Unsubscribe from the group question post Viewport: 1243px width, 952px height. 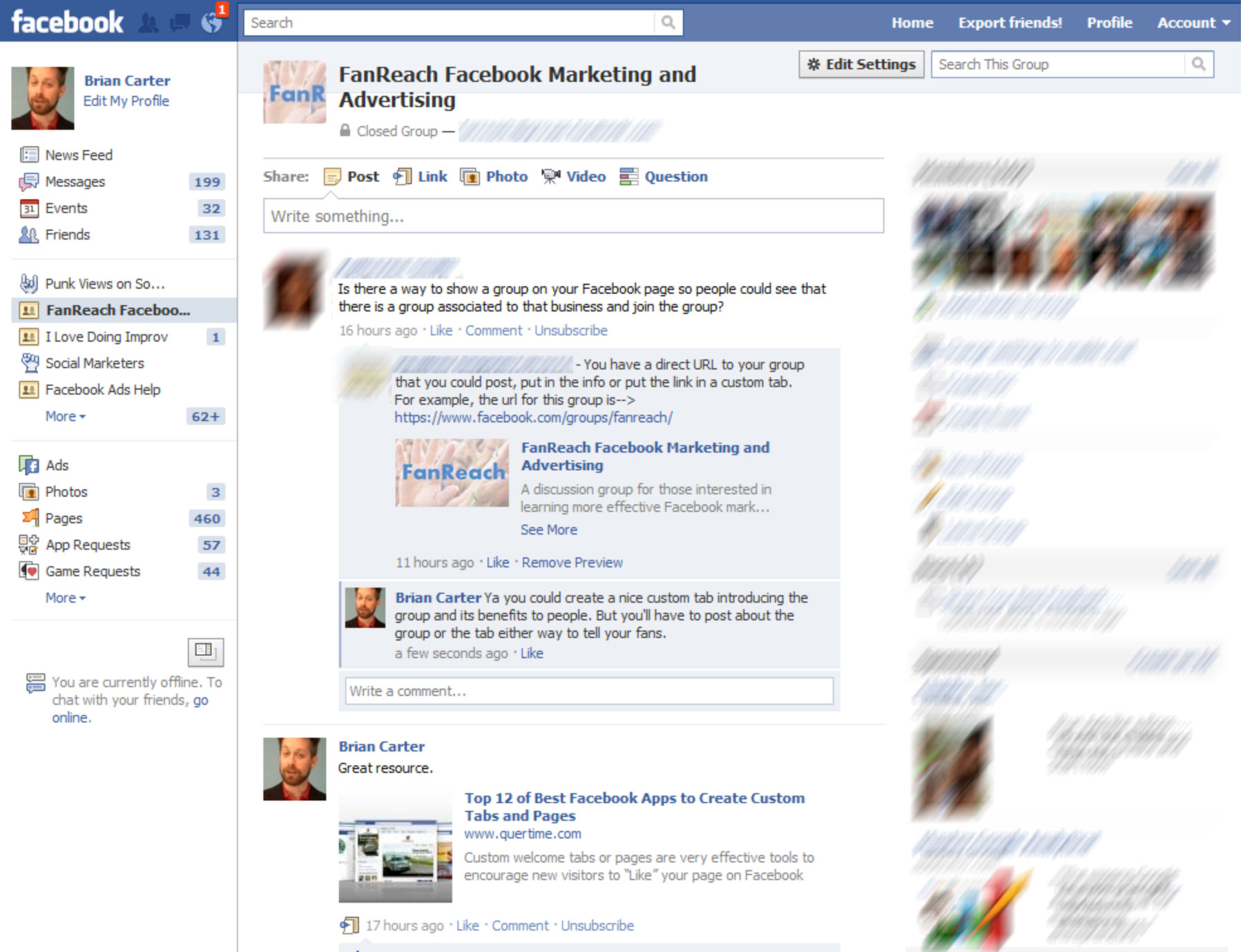click(x=570, y=330)
